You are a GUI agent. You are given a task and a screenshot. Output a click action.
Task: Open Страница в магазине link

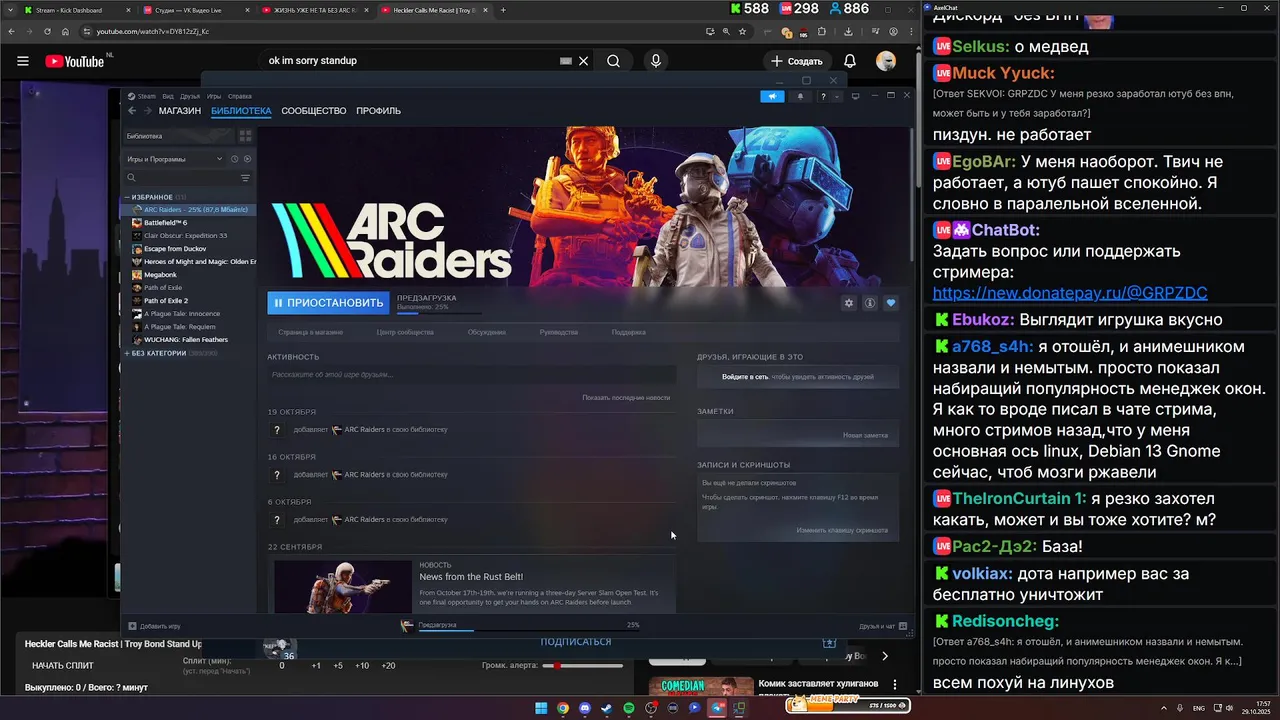[310, 332]
